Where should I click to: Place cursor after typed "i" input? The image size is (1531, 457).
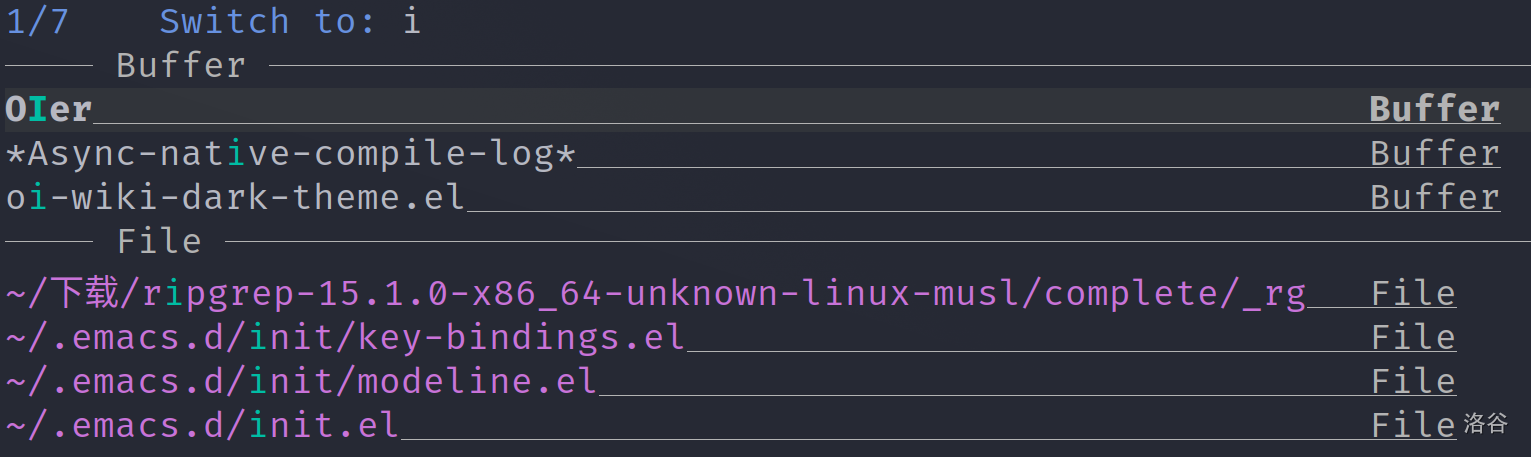[422, 22]
